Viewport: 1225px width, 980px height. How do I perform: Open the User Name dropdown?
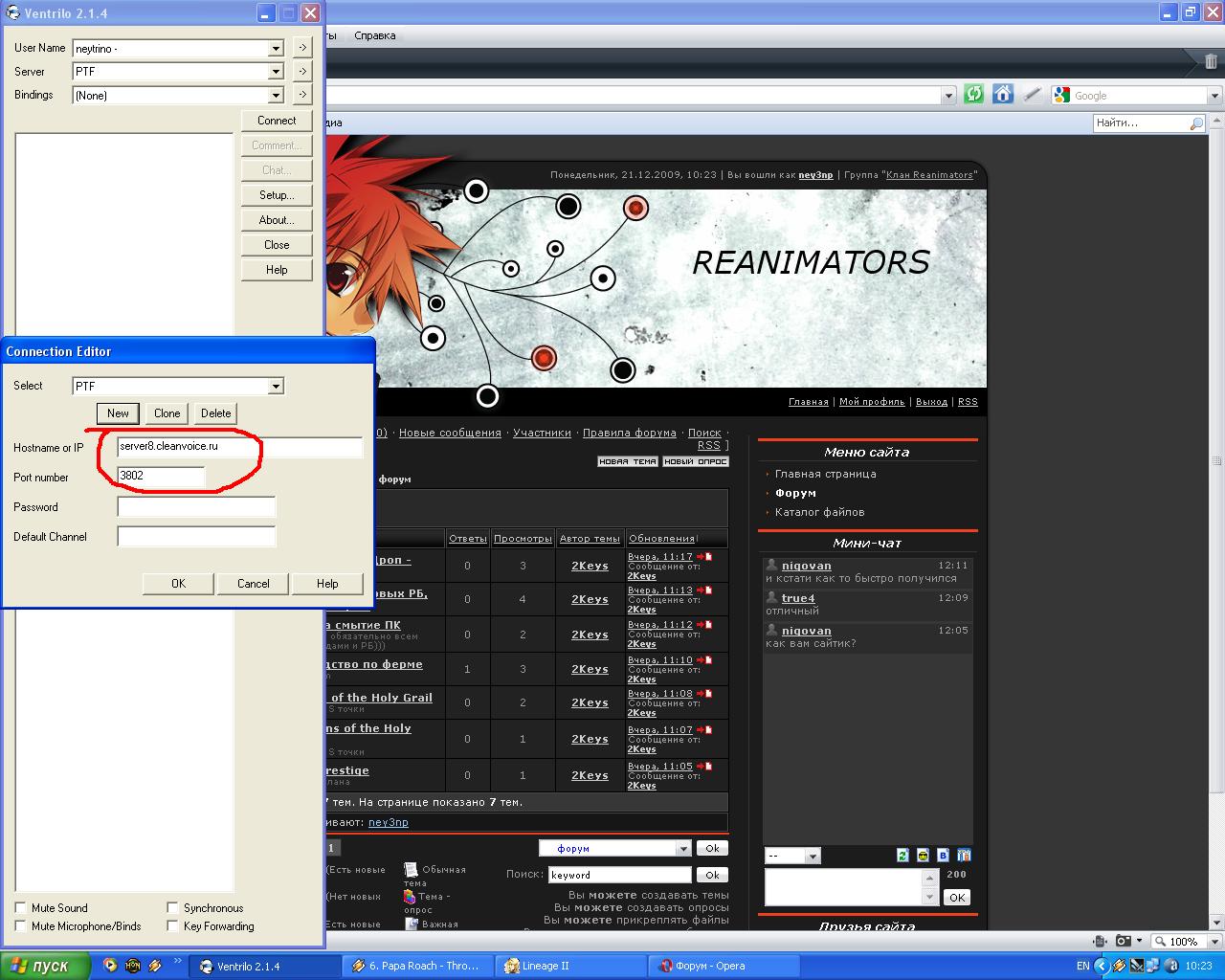[276, 48]
